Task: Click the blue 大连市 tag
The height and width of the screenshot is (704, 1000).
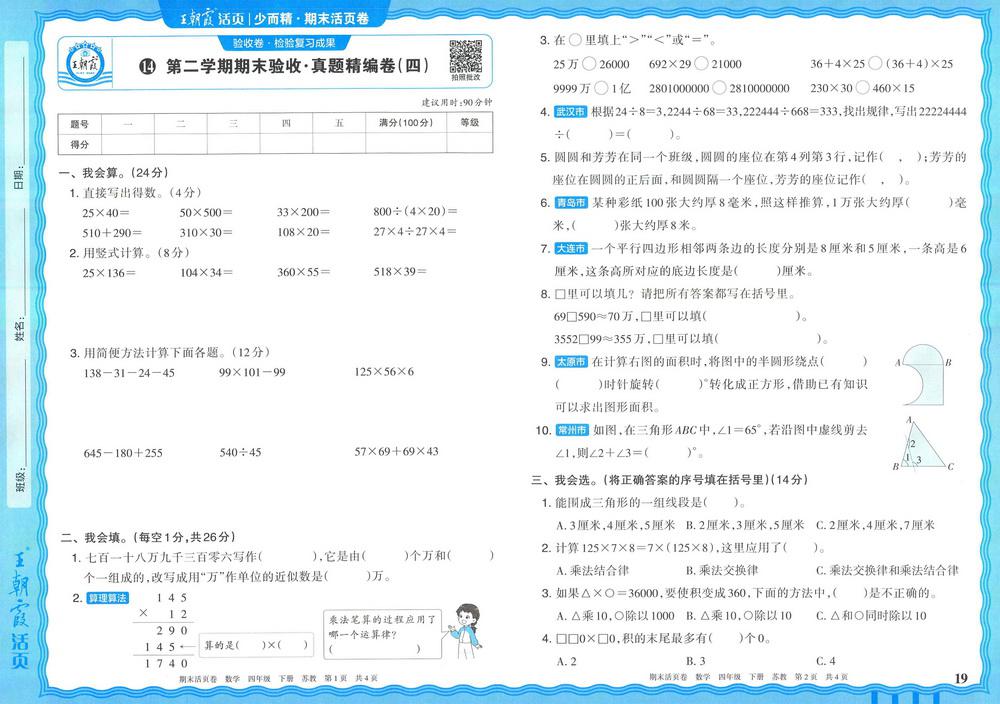Action: click(x=570, y=249)
